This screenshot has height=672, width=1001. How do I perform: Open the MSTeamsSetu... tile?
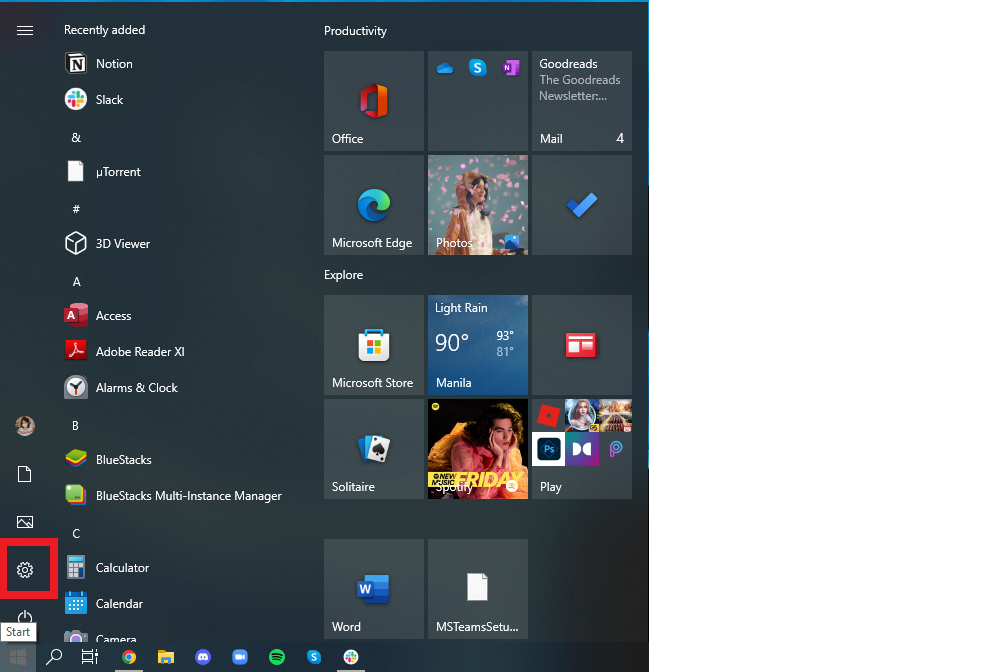tap(478, 588)
